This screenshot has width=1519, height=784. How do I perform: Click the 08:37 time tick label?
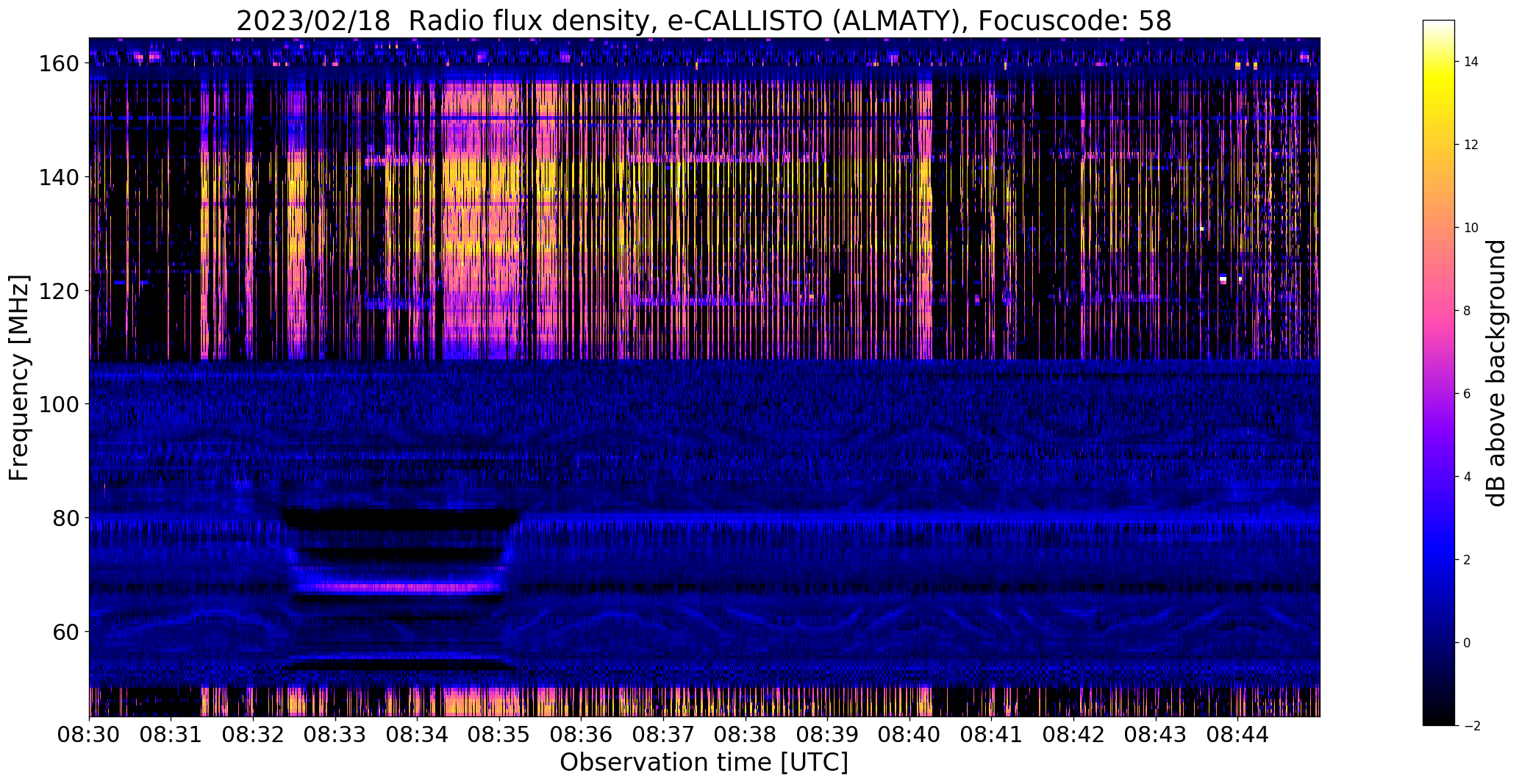coord(663,734)
